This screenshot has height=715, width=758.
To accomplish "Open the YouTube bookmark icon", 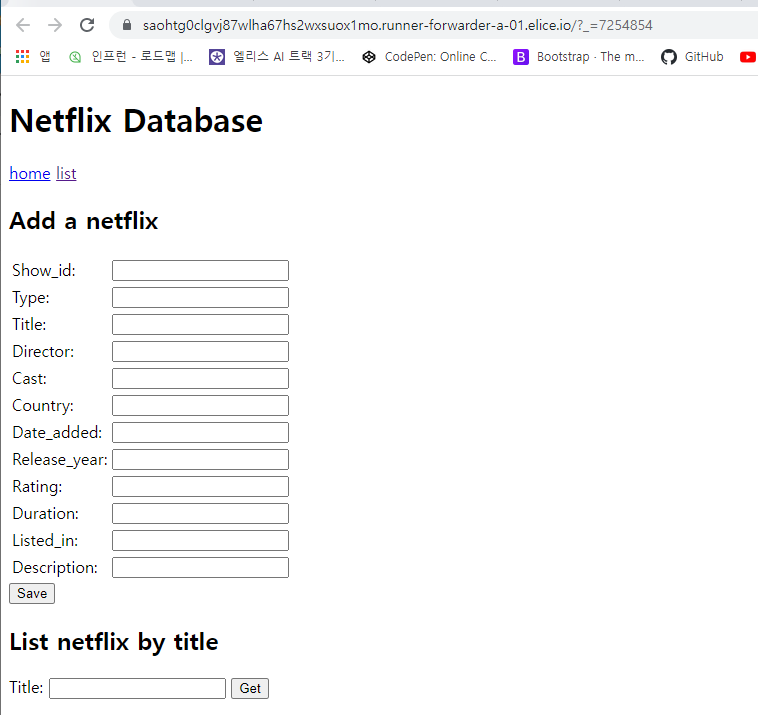I will (x=748, y=57).
